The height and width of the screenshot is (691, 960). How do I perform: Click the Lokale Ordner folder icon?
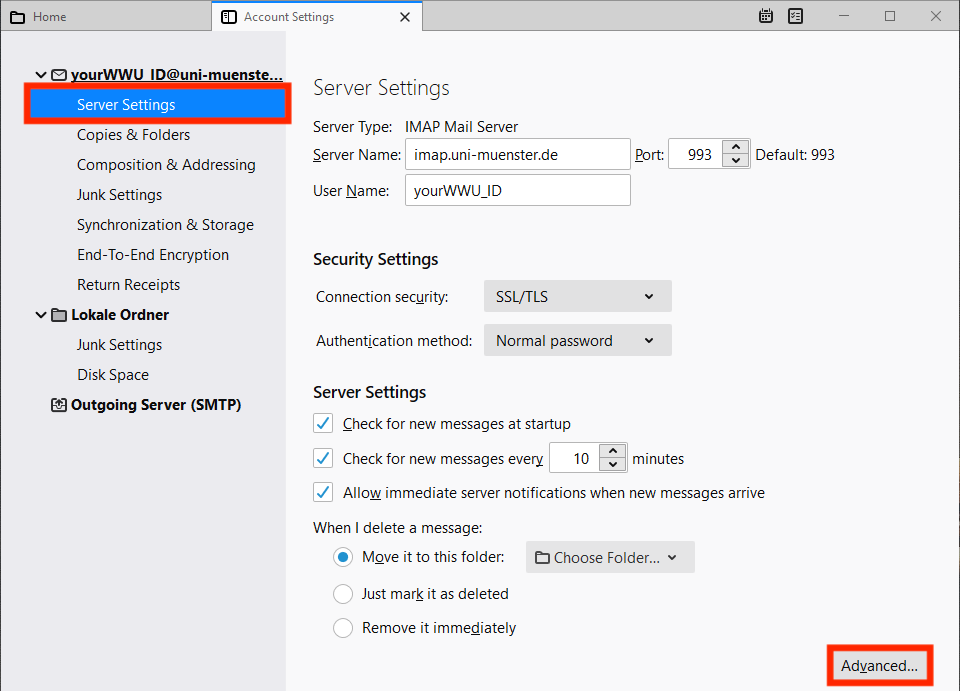(59, 315)
